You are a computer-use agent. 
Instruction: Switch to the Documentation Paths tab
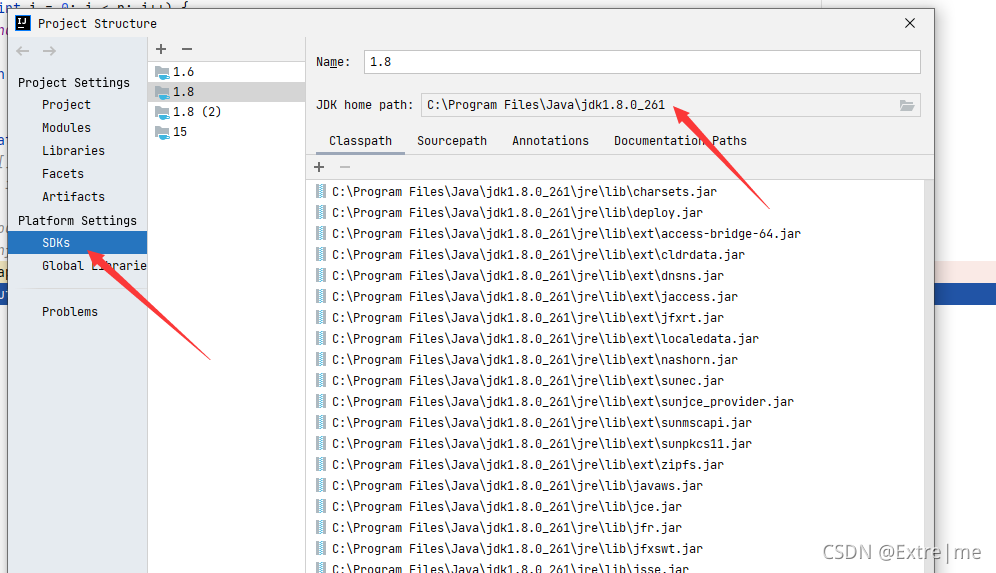(680, 141)
